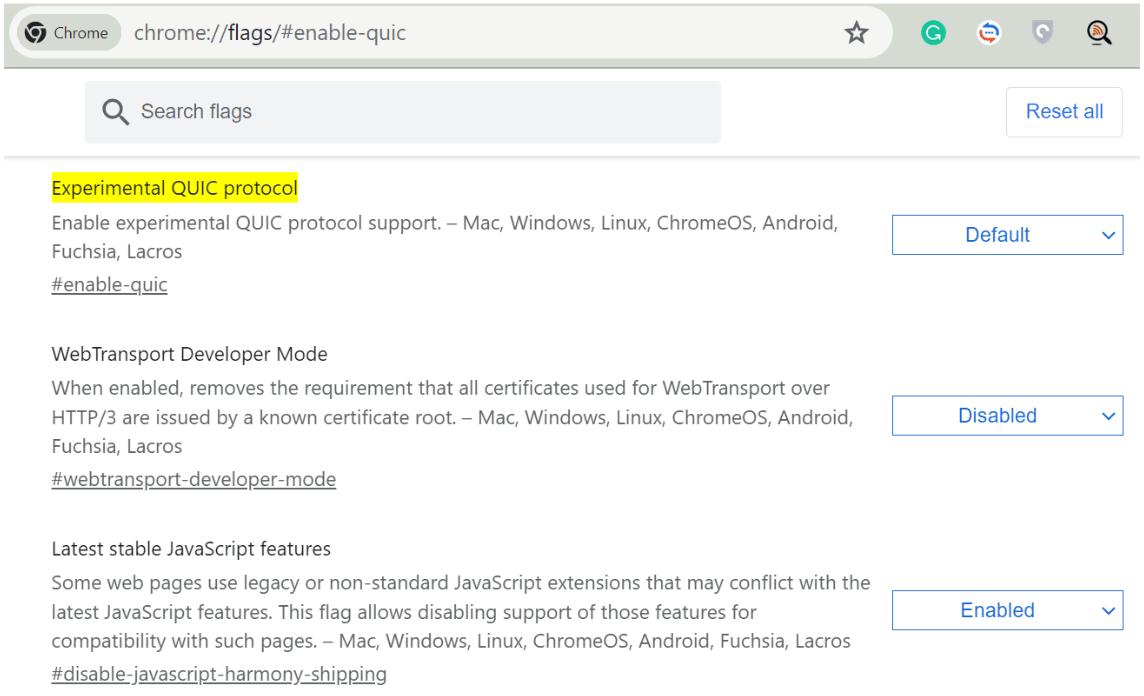Screen dimensions: 1144x696
Task: Open the WebTransport Developer Mode dropdown
Action: (x=1007, y=415)
